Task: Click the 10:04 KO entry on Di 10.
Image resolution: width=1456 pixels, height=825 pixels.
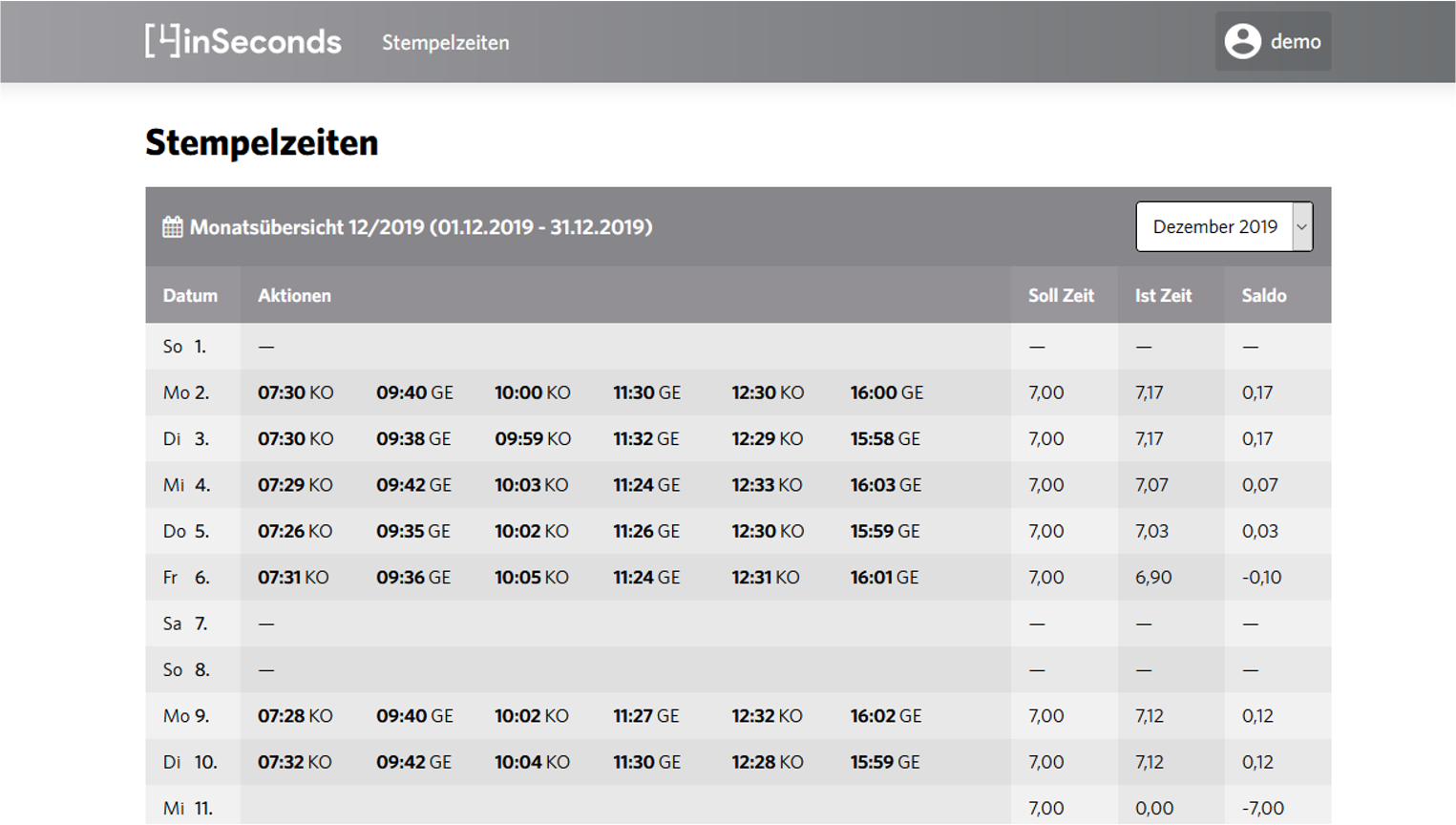Action: pos(532,762)
